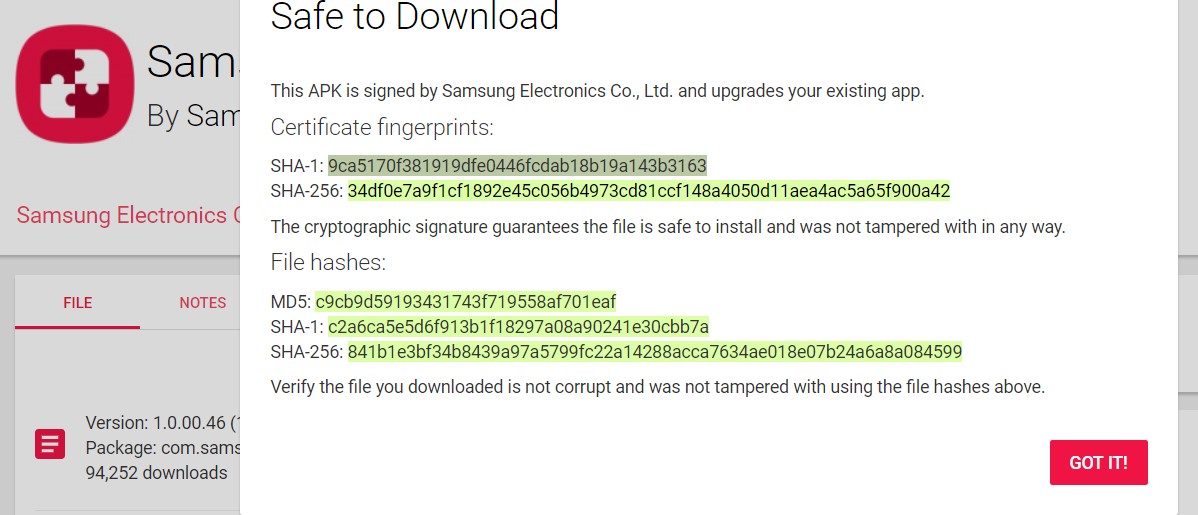Click the By Sam developer byline text
Viewport: 1198px width, 515px height.
pyautogui.click(x=193, y=115)
